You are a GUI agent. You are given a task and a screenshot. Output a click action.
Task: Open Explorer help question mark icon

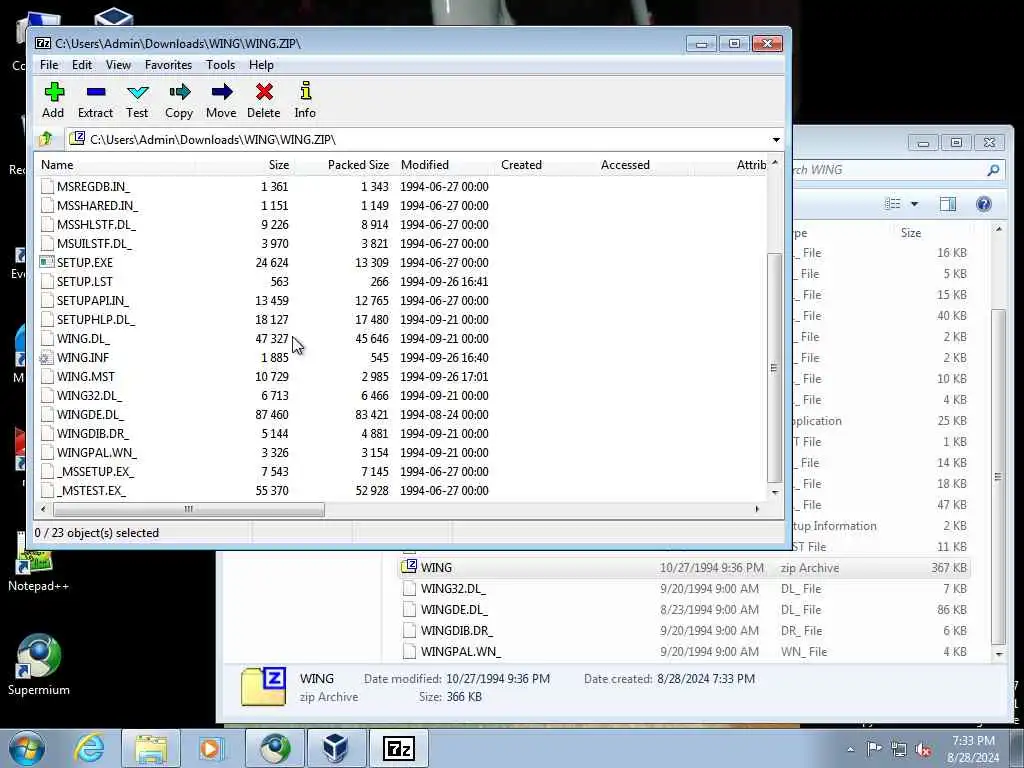pos(984,204)
